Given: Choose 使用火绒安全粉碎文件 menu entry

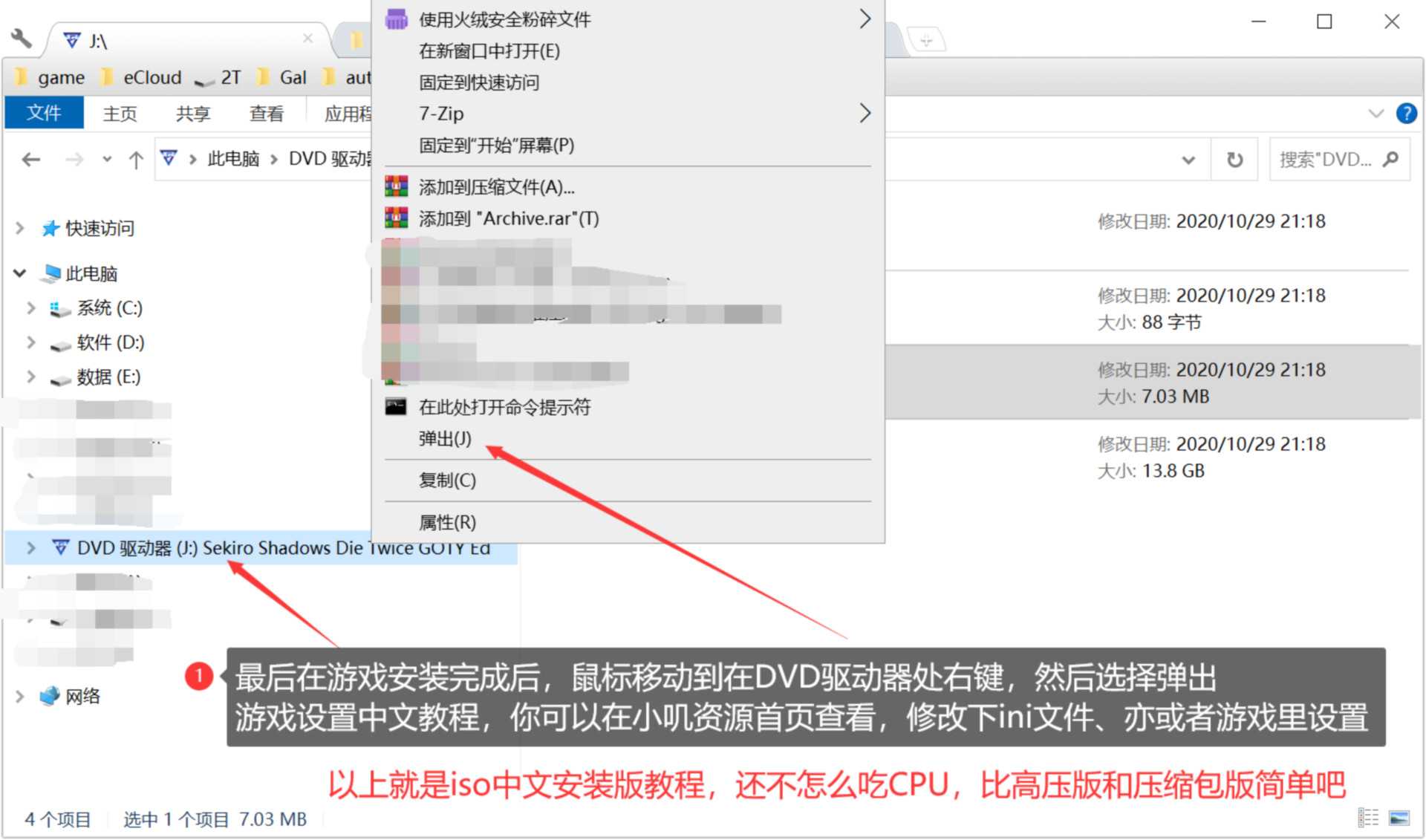Looking at the screenshot, I should pos(628,19).
